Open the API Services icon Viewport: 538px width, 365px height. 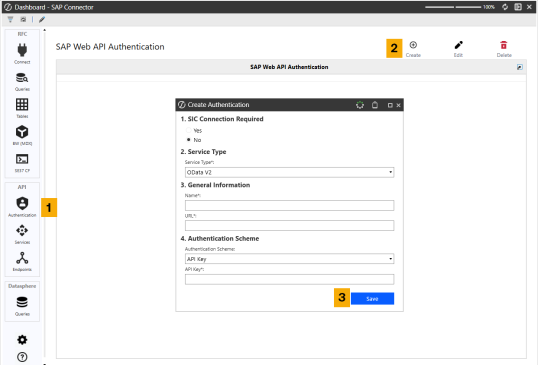(22, 231)
